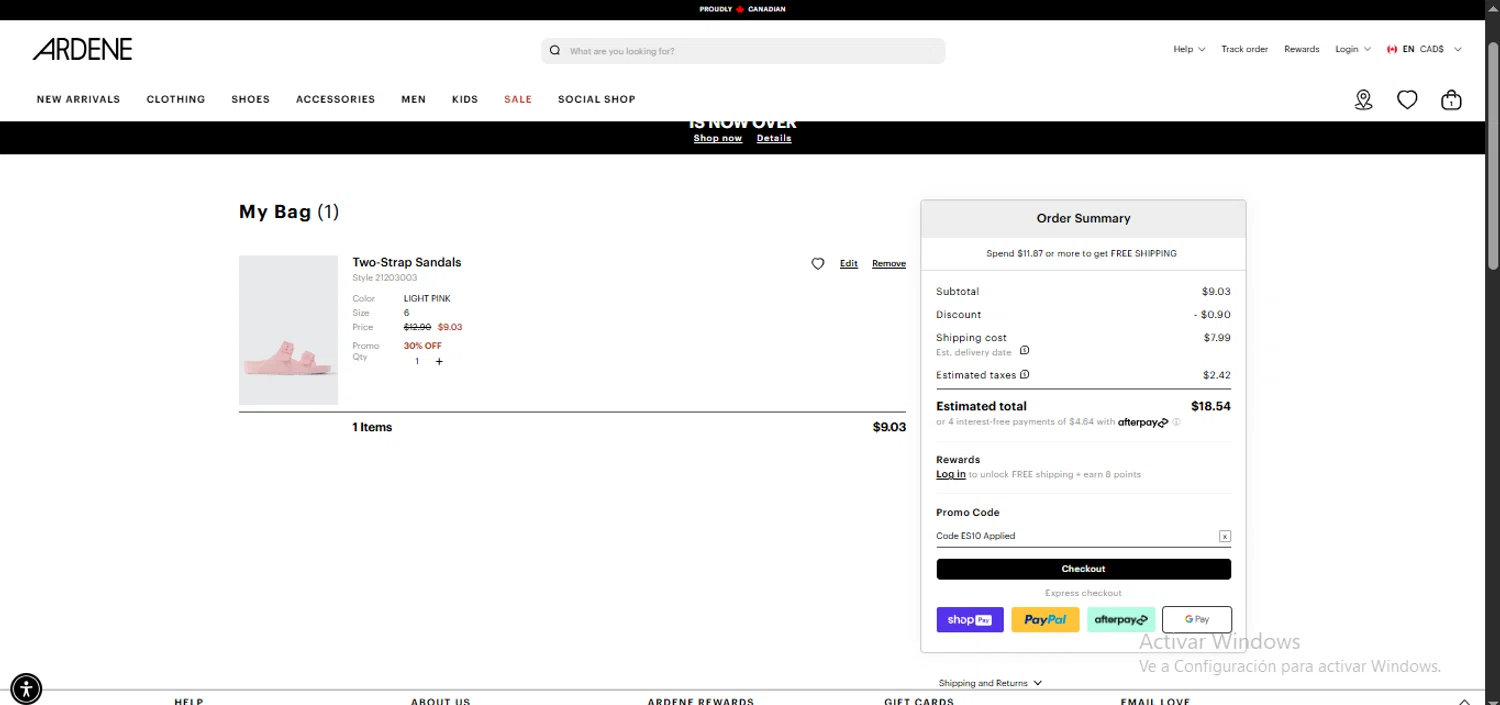Open the Sale menu
Viewport: 1500px width, 705px height.
coord(518,99)
